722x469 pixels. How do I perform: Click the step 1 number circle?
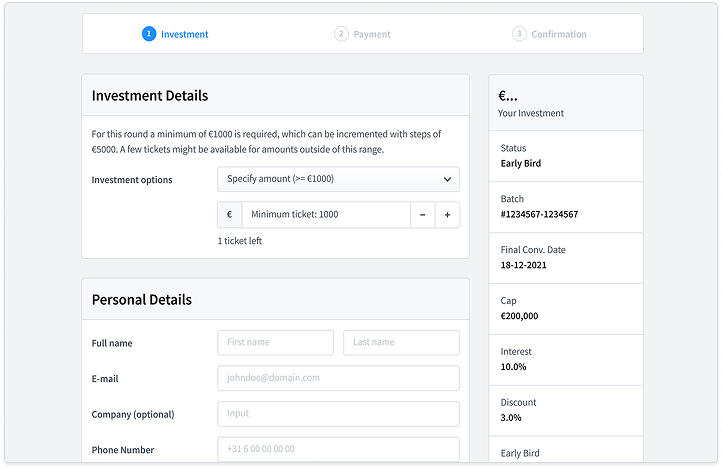149,34
